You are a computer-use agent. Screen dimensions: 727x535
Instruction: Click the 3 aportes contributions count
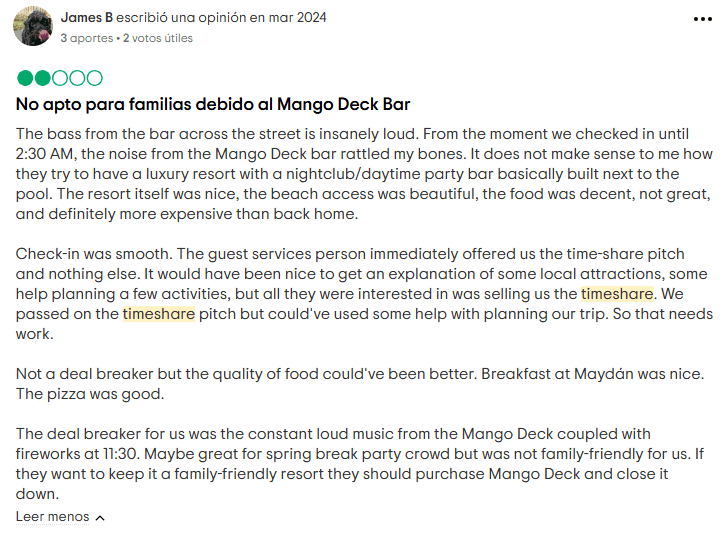tap(87, 38)
